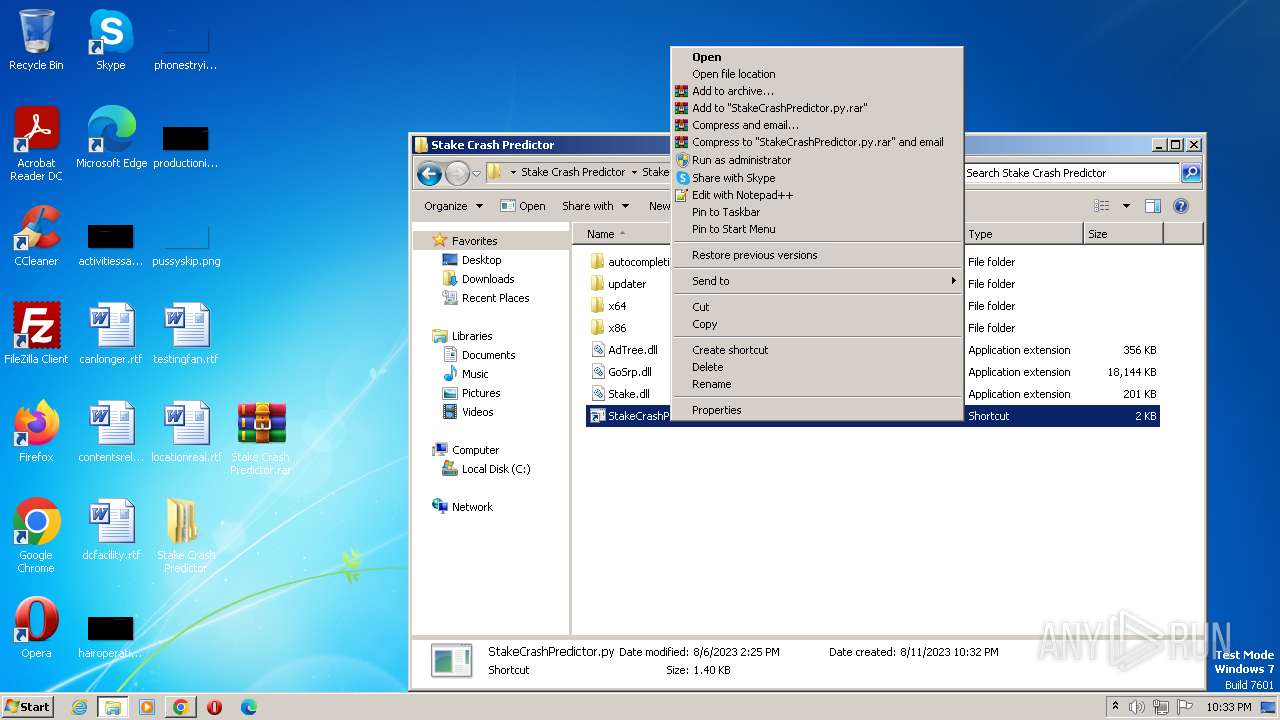Choose Open in context menu
The width and height of the screenshot is (1280, 720).
[816, 57]
